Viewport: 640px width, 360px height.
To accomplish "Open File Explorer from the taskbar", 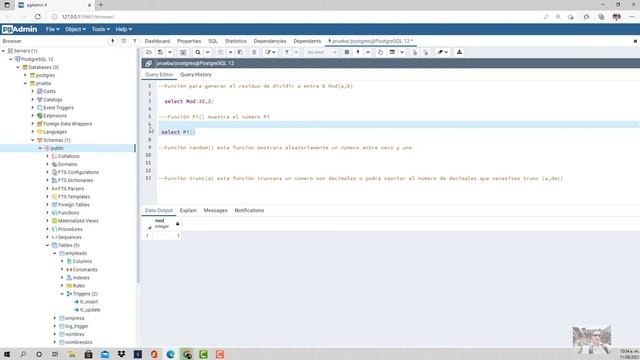I will pyautogui.click(x=72, y=354).
